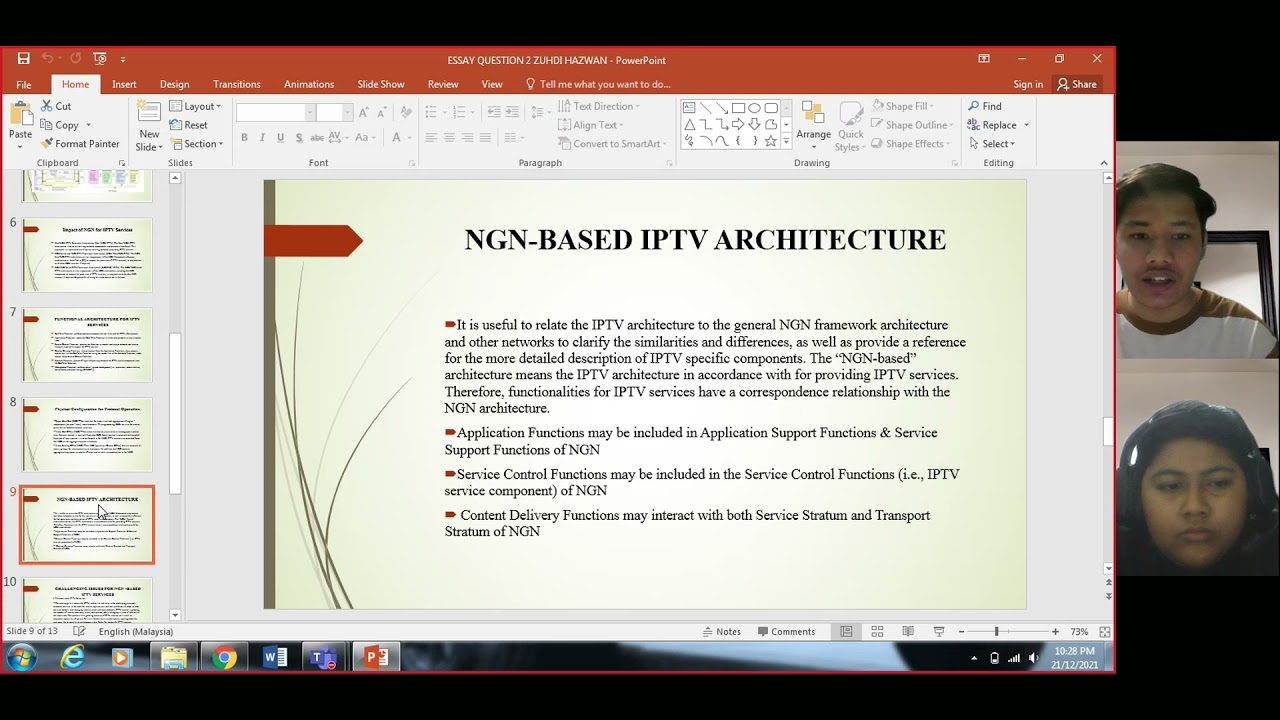Pick the oval shape in the shapes gallery
The image size is (1280, 720).
(754, 108)
